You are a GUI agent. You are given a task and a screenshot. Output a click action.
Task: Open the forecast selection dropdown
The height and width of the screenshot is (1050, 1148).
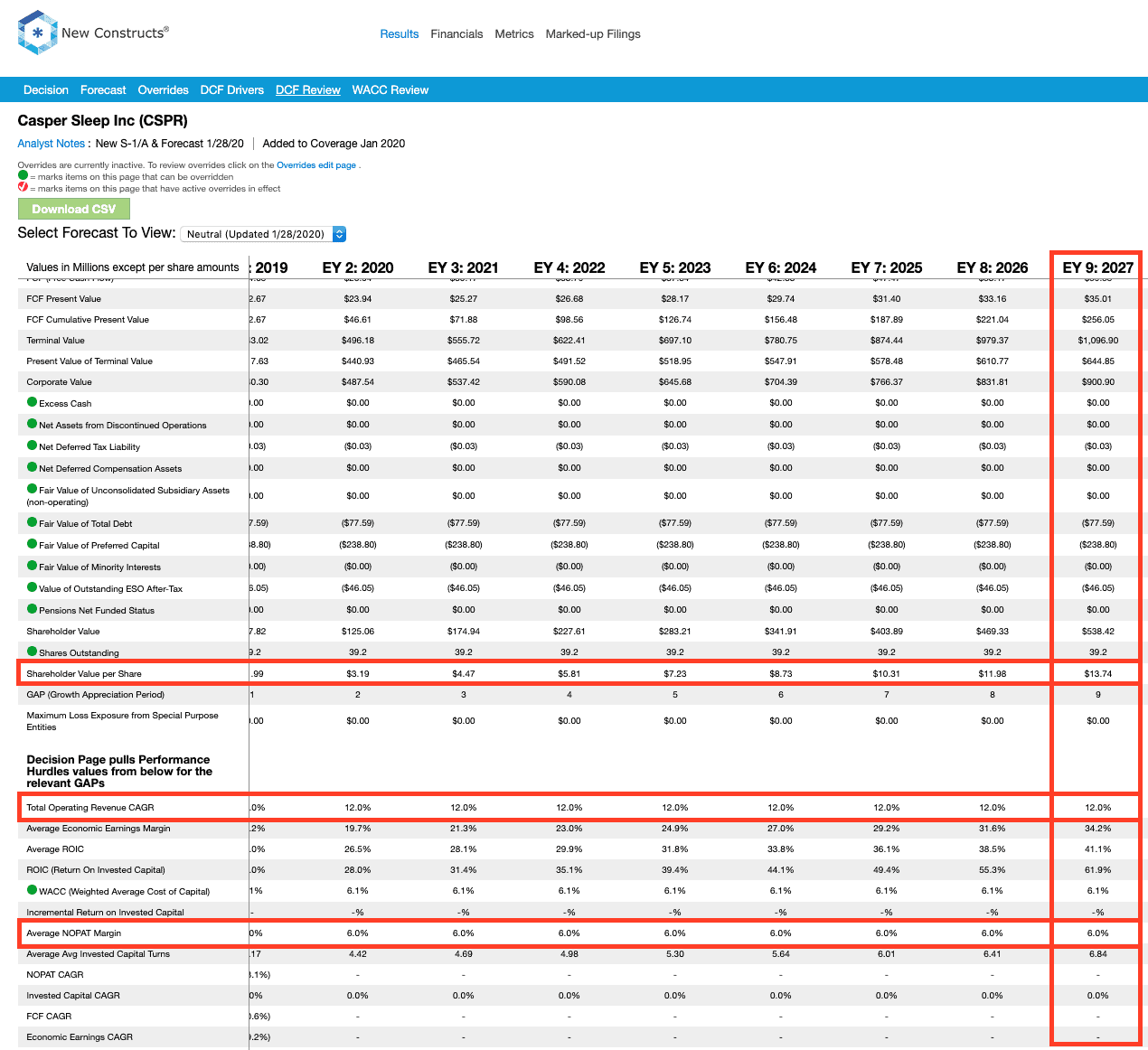click(263, 234)
